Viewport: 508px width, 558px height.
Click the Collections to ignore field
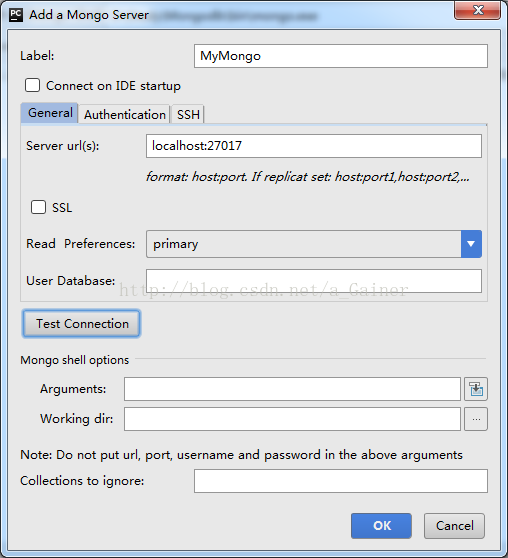341,481
